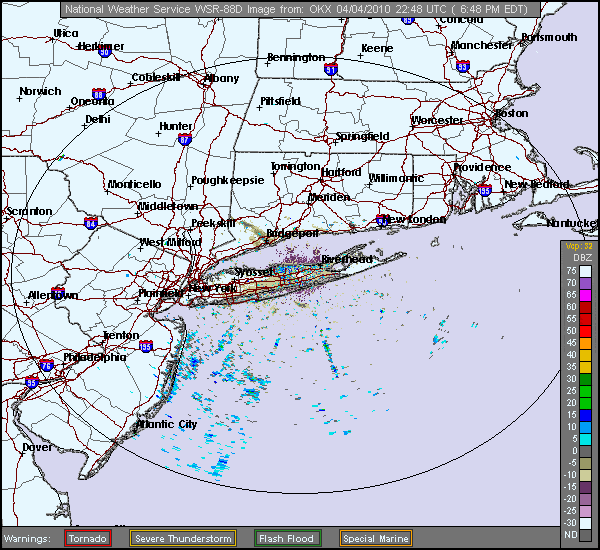Click the Worcester city label

pyautogui.click(x=437, y=121)
